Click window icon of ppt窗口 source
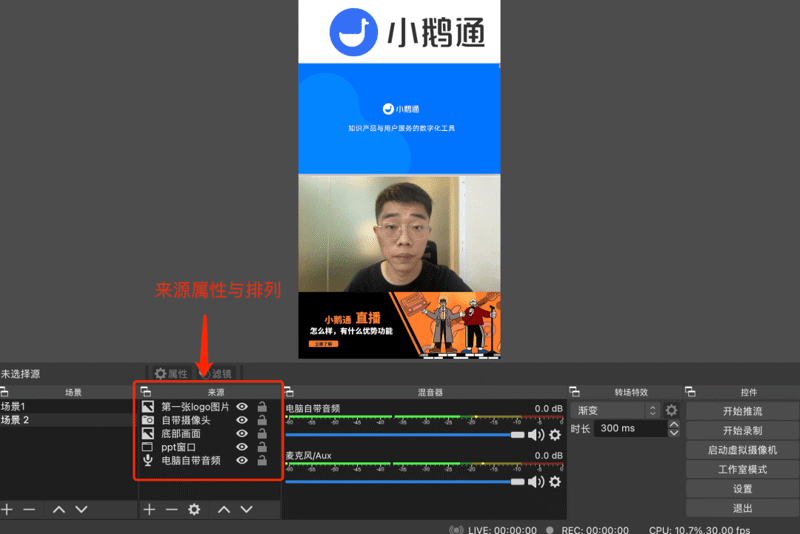800x534 pixels. [147, 447]
